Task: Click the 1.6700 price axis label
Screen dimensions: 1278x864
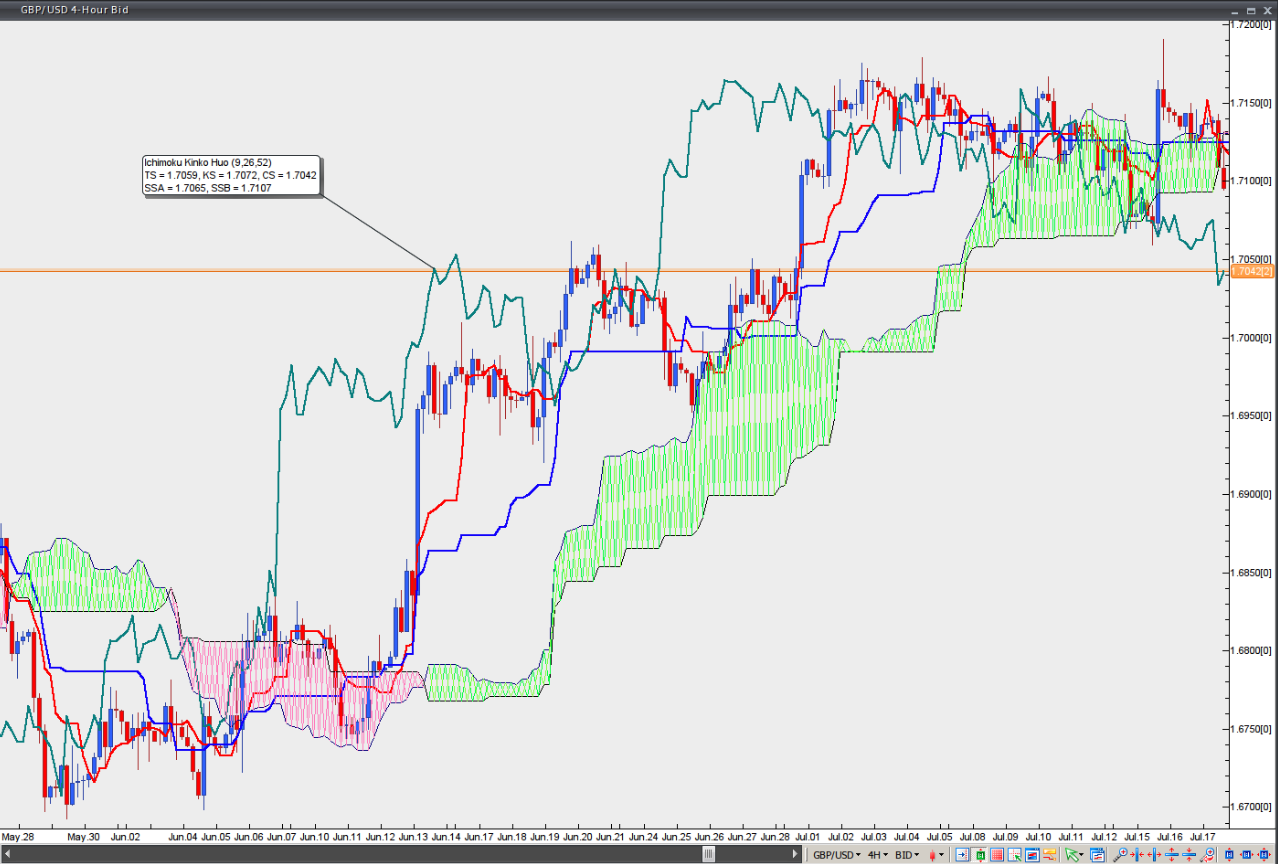Action: click(1249, 807)
